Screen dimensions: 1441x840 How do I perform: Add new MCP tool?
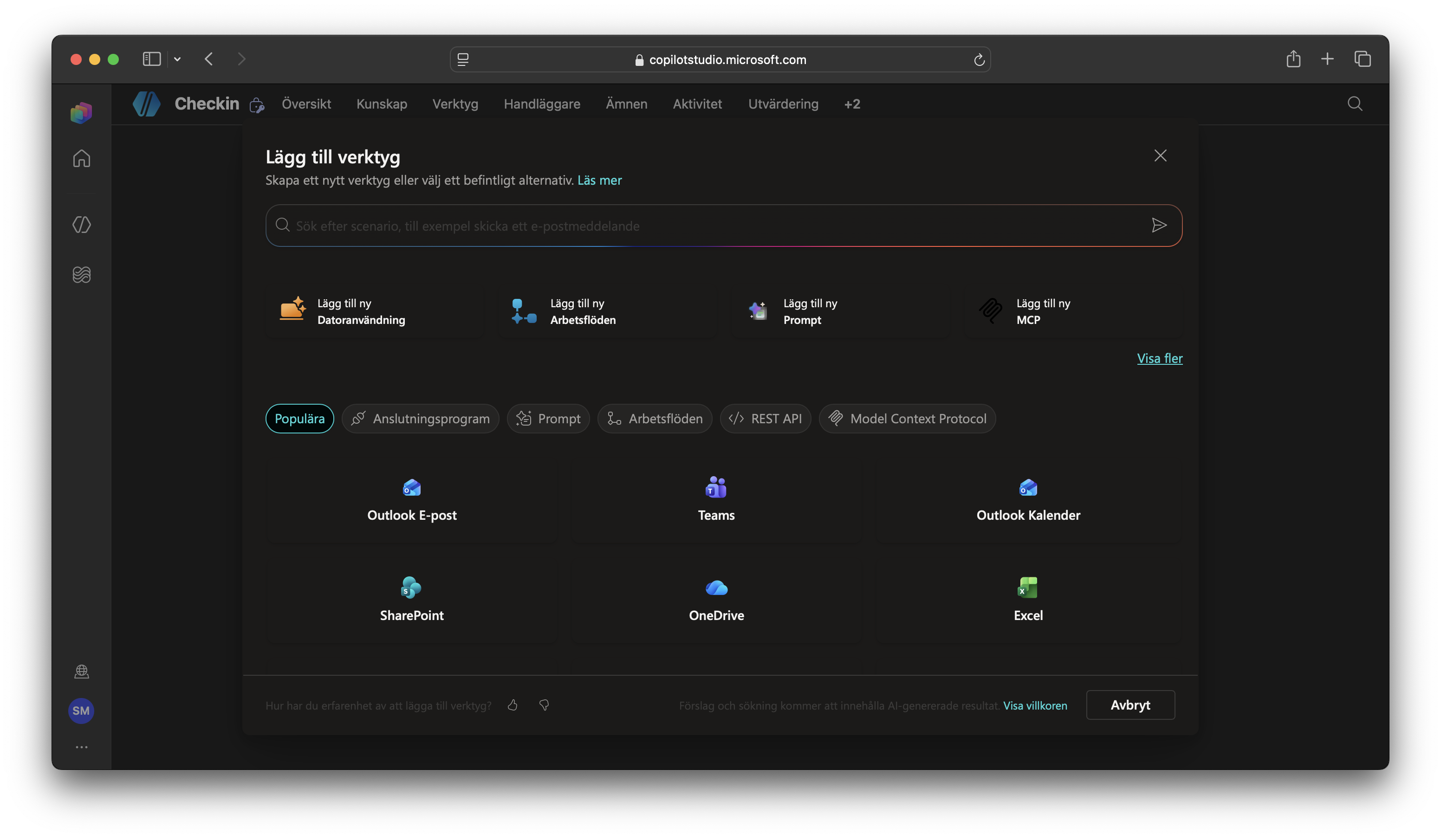(1073, 311)
